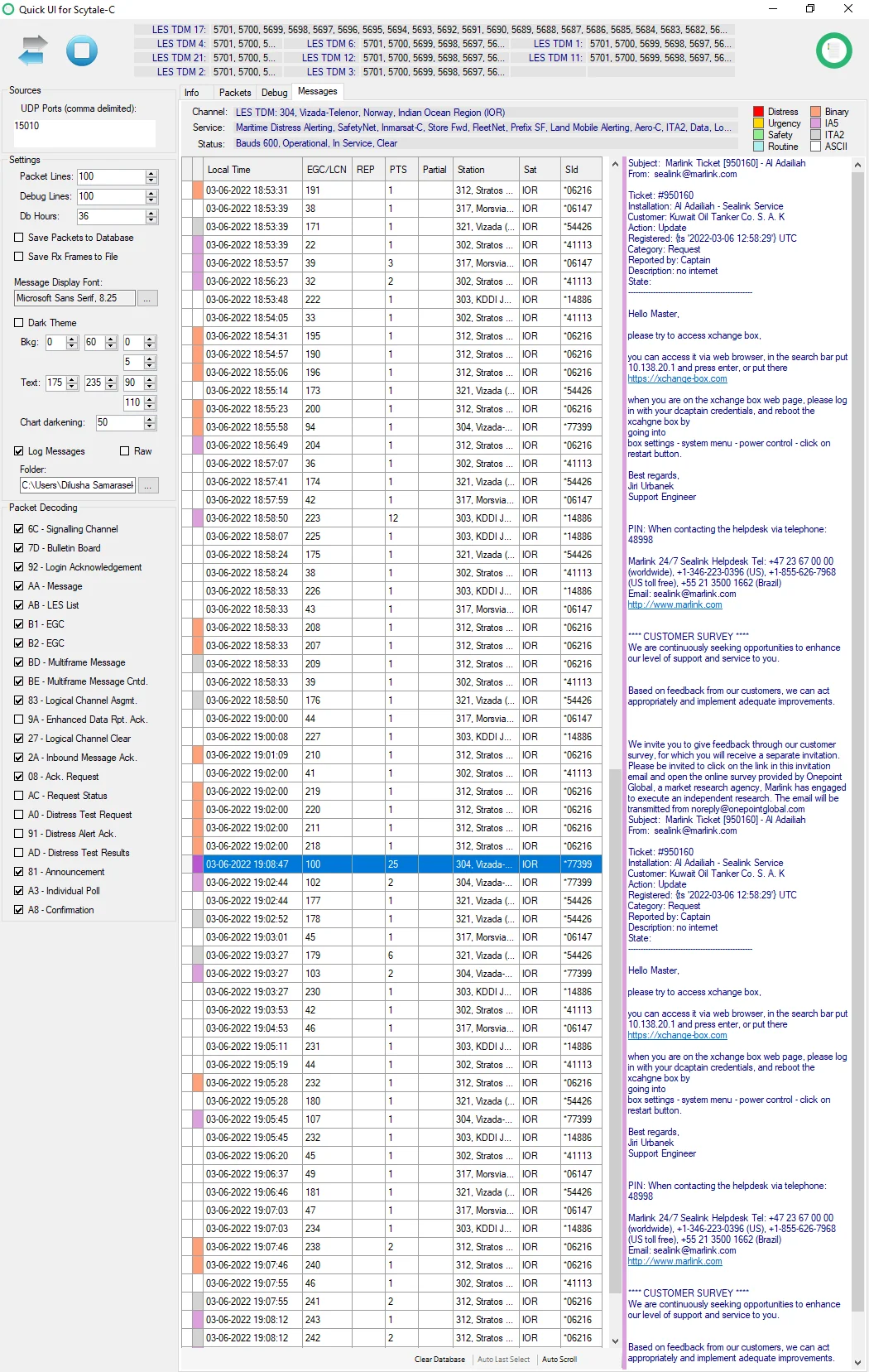Adjust the Debug Lines spinner
The height and width of the screenshot is (1372, 869).
pos(151,197)
